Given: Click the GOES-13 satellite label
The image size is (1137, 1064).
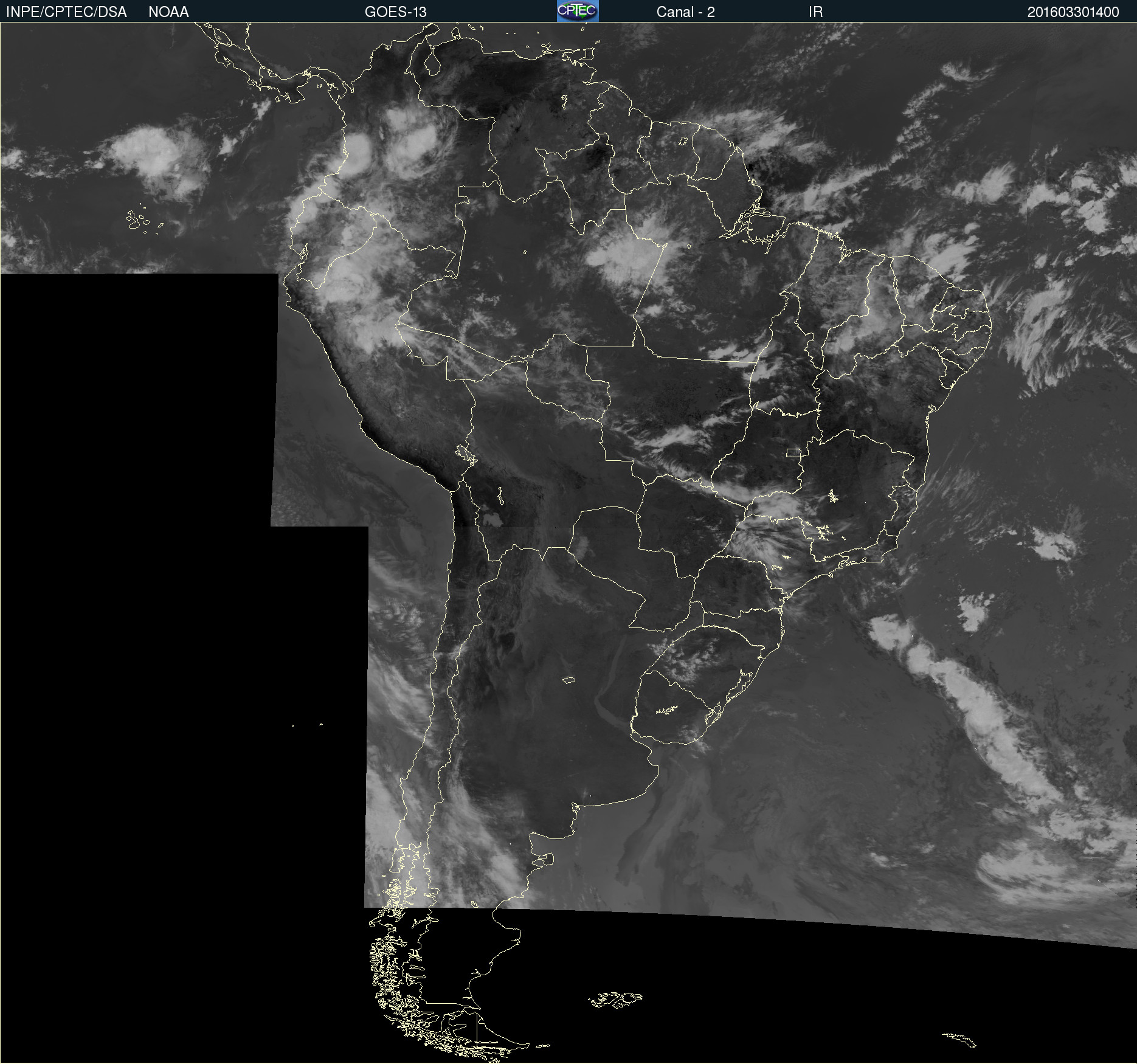Looking at the screenshot, I should click(x=396, y=12).
